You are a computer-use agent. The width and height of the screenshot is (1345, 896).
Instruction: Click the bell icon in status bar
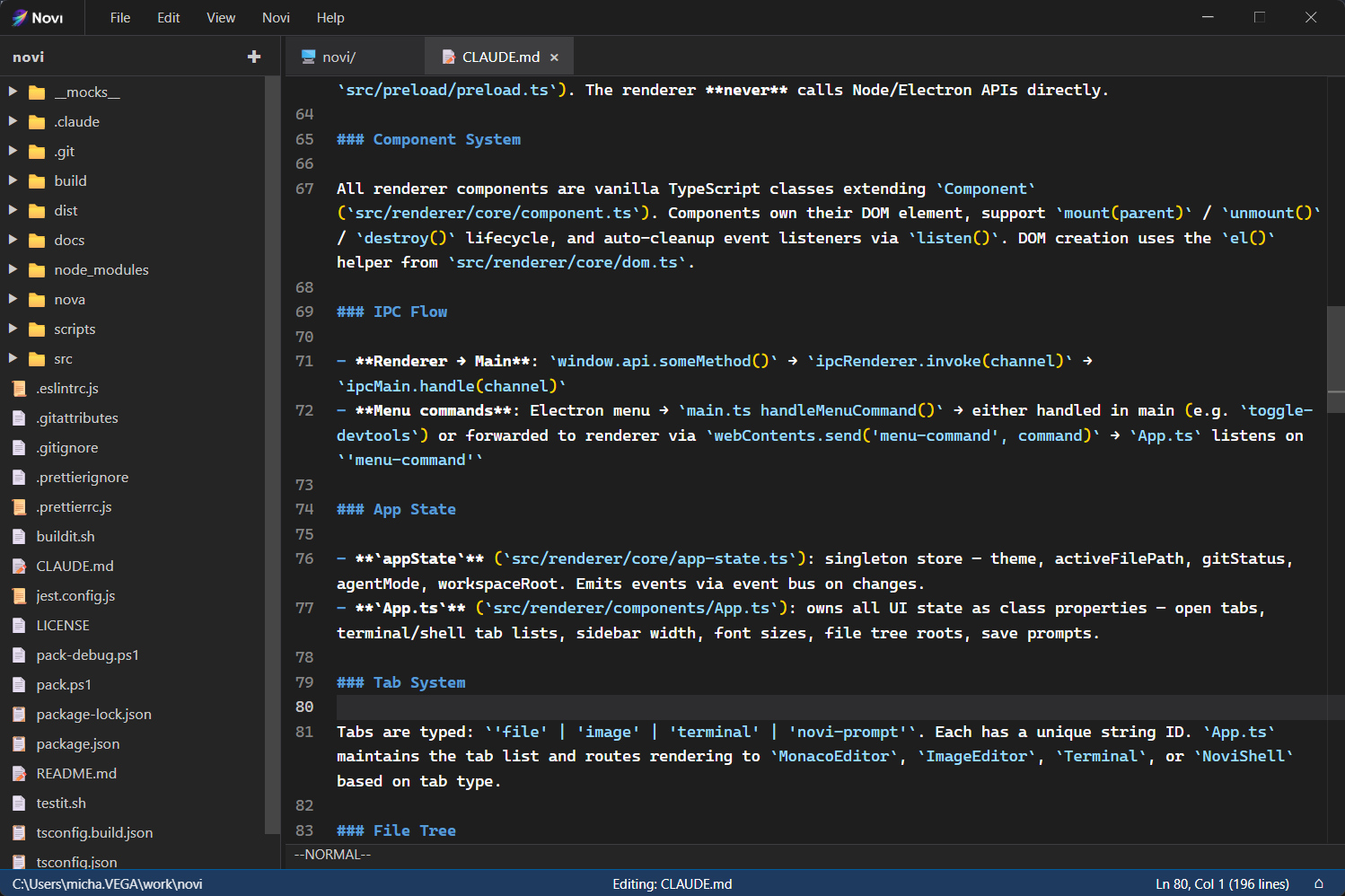tap(1318, 883)
